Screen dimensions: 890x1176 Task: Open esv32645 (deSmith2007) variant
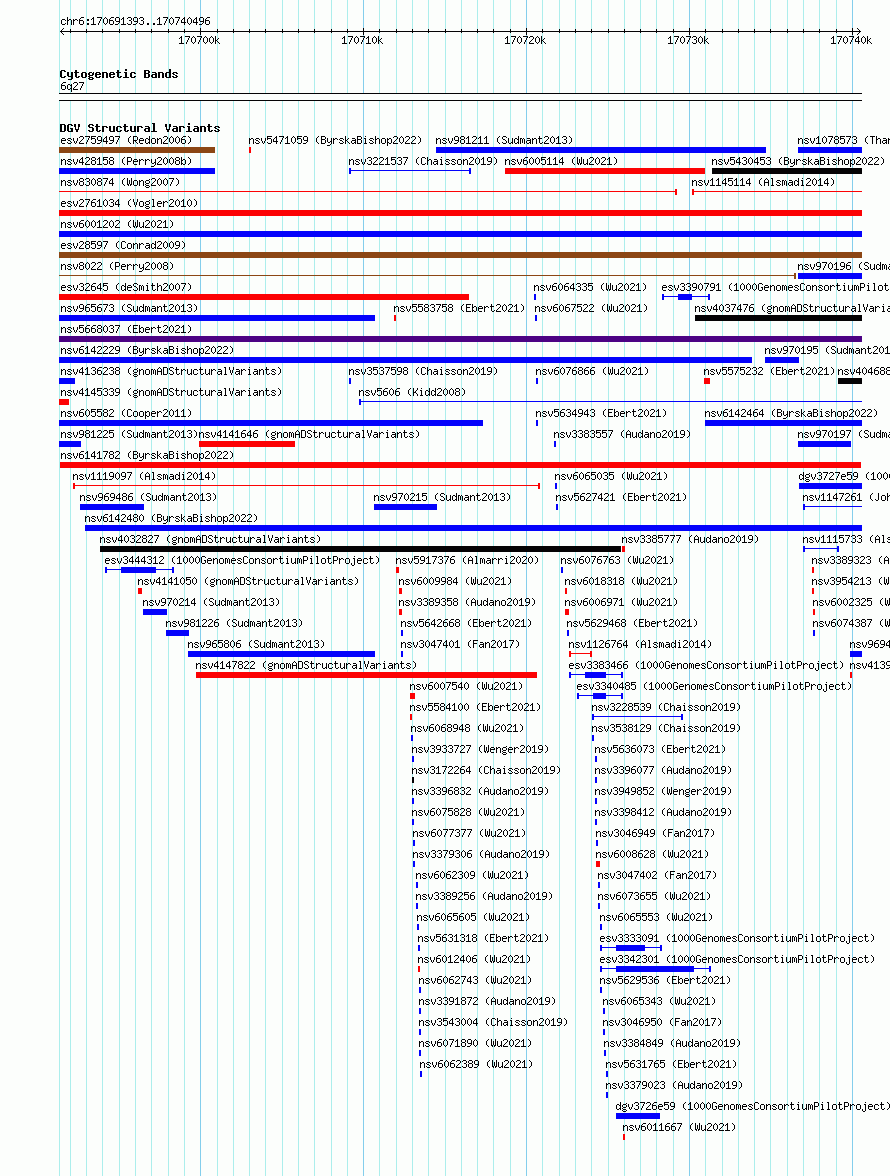click(x=126, y=287)
